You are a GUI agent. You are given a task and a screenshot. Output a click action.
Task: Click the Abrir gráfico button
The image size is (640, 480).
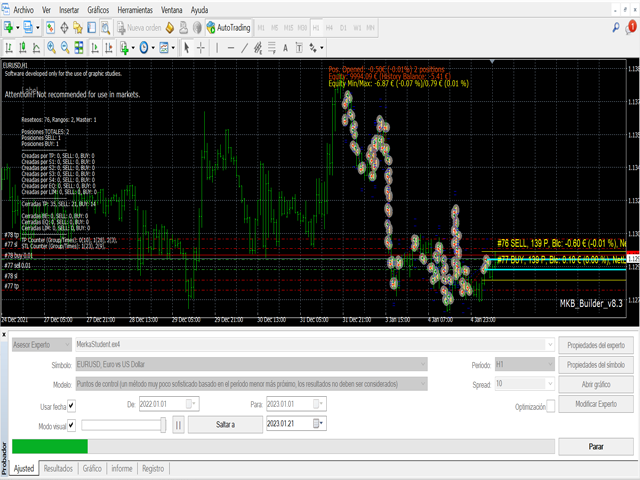tap(596, 384)
